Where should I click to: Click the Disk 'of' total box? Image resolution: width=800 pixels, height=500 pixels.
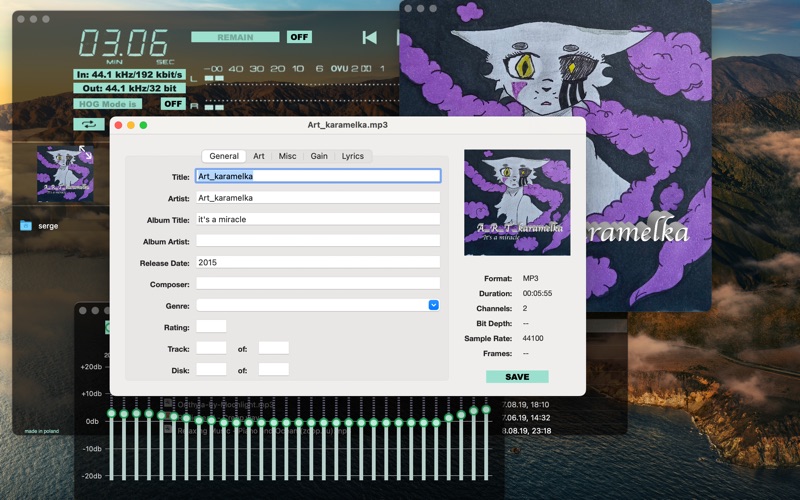(x=273, y=369)
